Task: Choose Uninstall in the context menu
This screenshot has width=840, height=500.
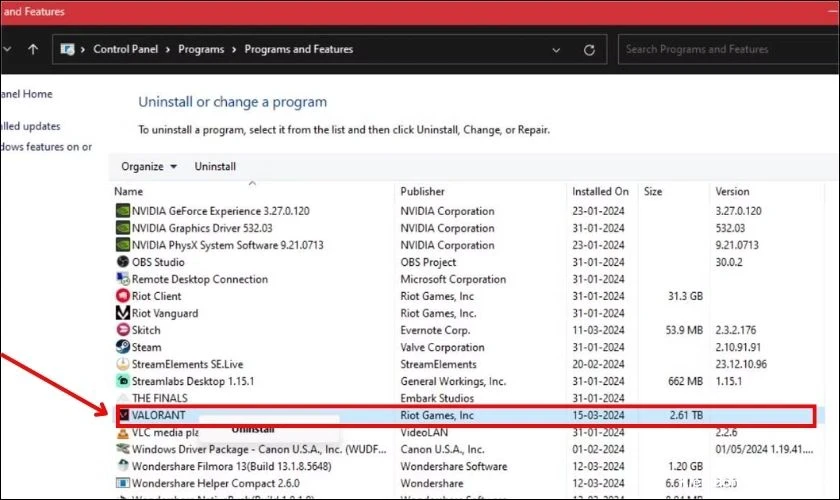Action: 253,429
